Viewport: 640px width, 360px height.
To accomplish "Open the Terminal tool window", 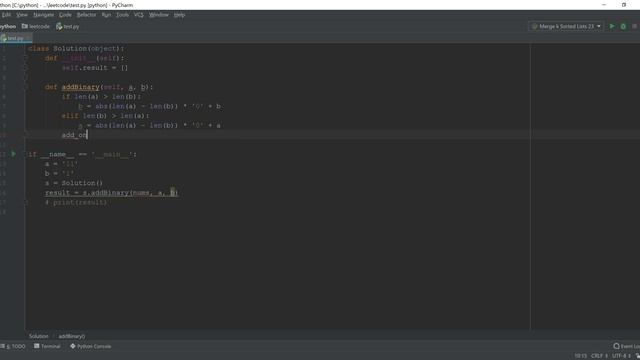I will point(47,346).
